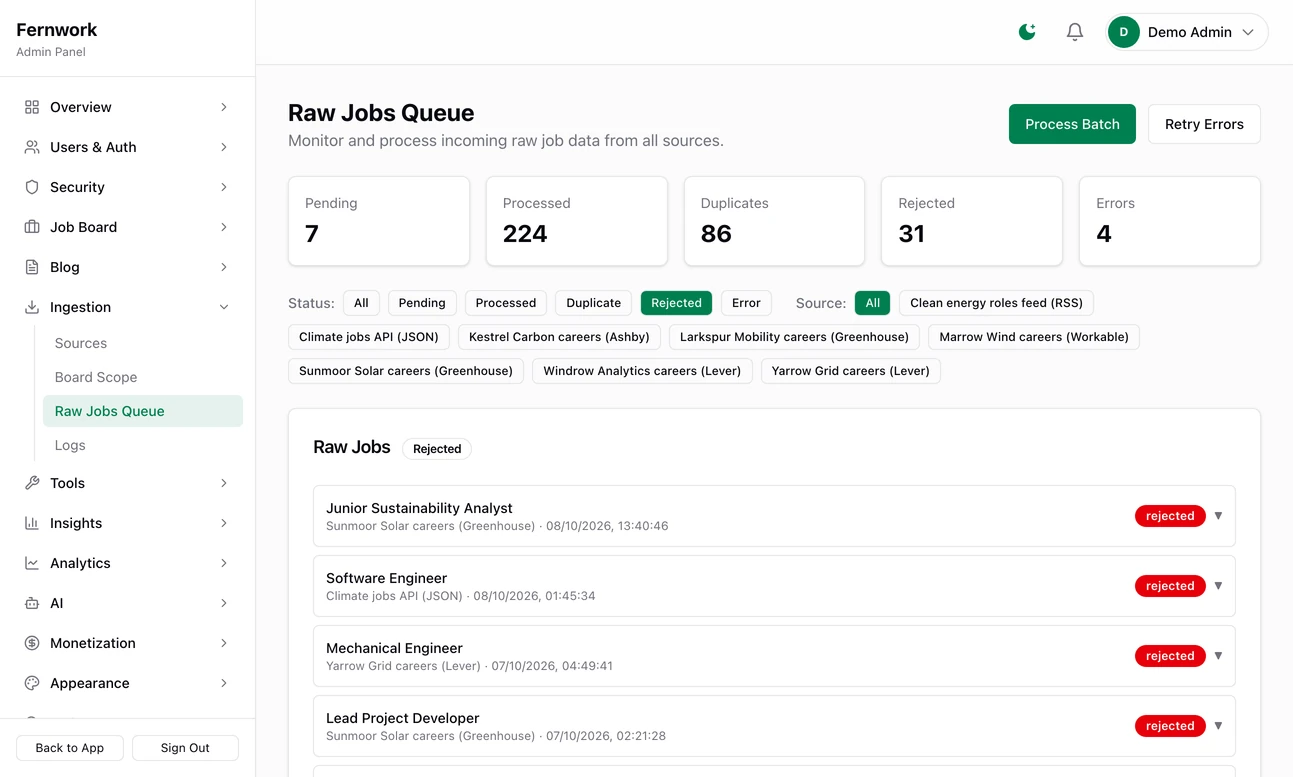The height and width of the screenshot is (777, 1293).
Task: Click the Tools wrench icon
Action: (x=32, y=483)
